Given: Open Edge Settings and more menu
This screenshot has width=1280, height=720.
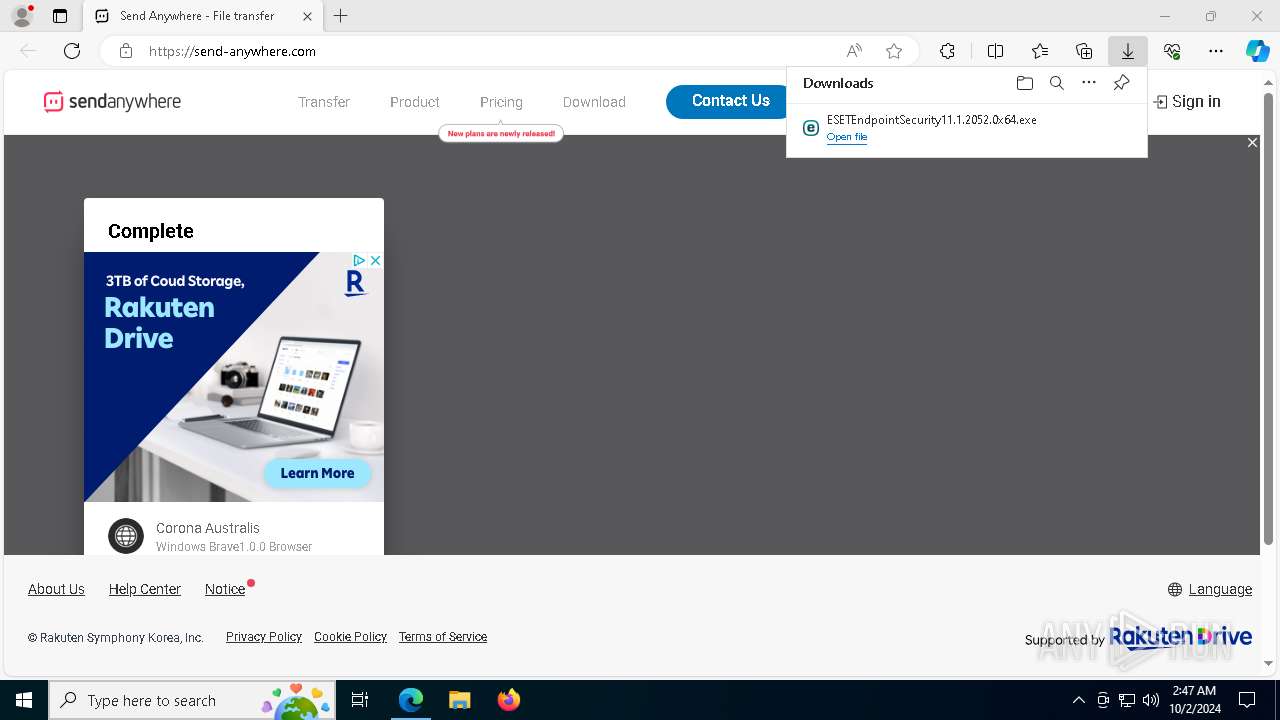Looking at the screenshot, I should click(1216, 51).
